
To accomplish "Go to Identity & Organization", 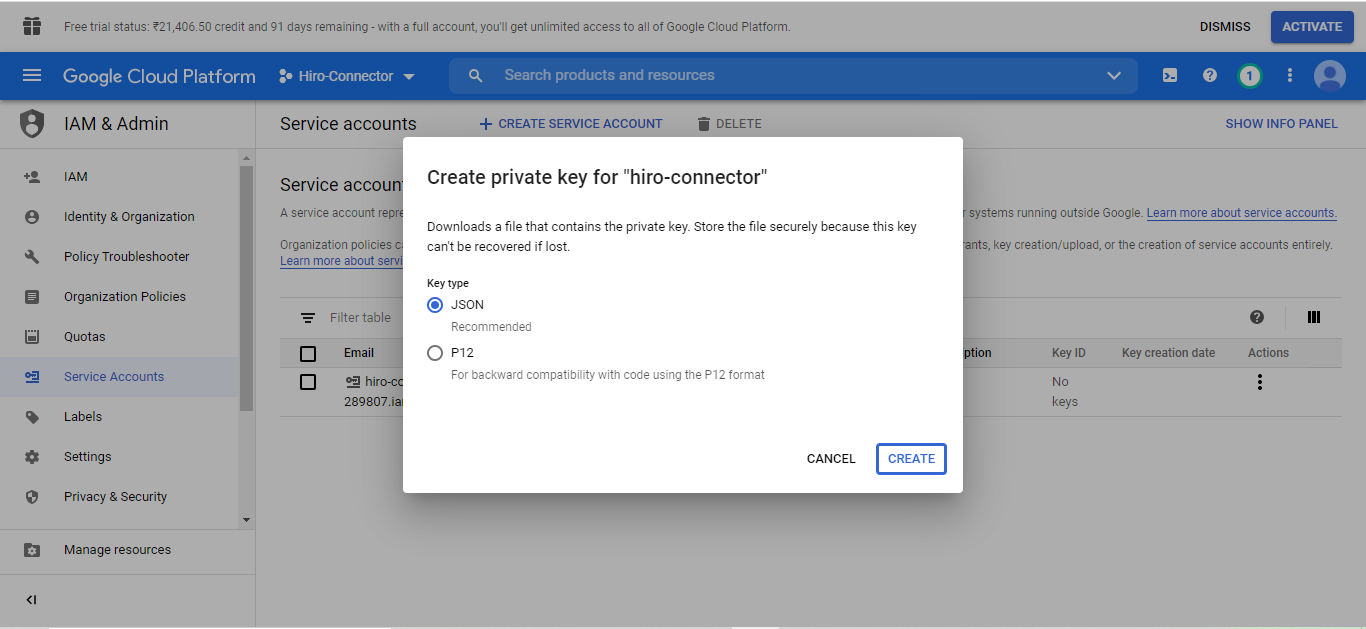I will pos(129,217).
